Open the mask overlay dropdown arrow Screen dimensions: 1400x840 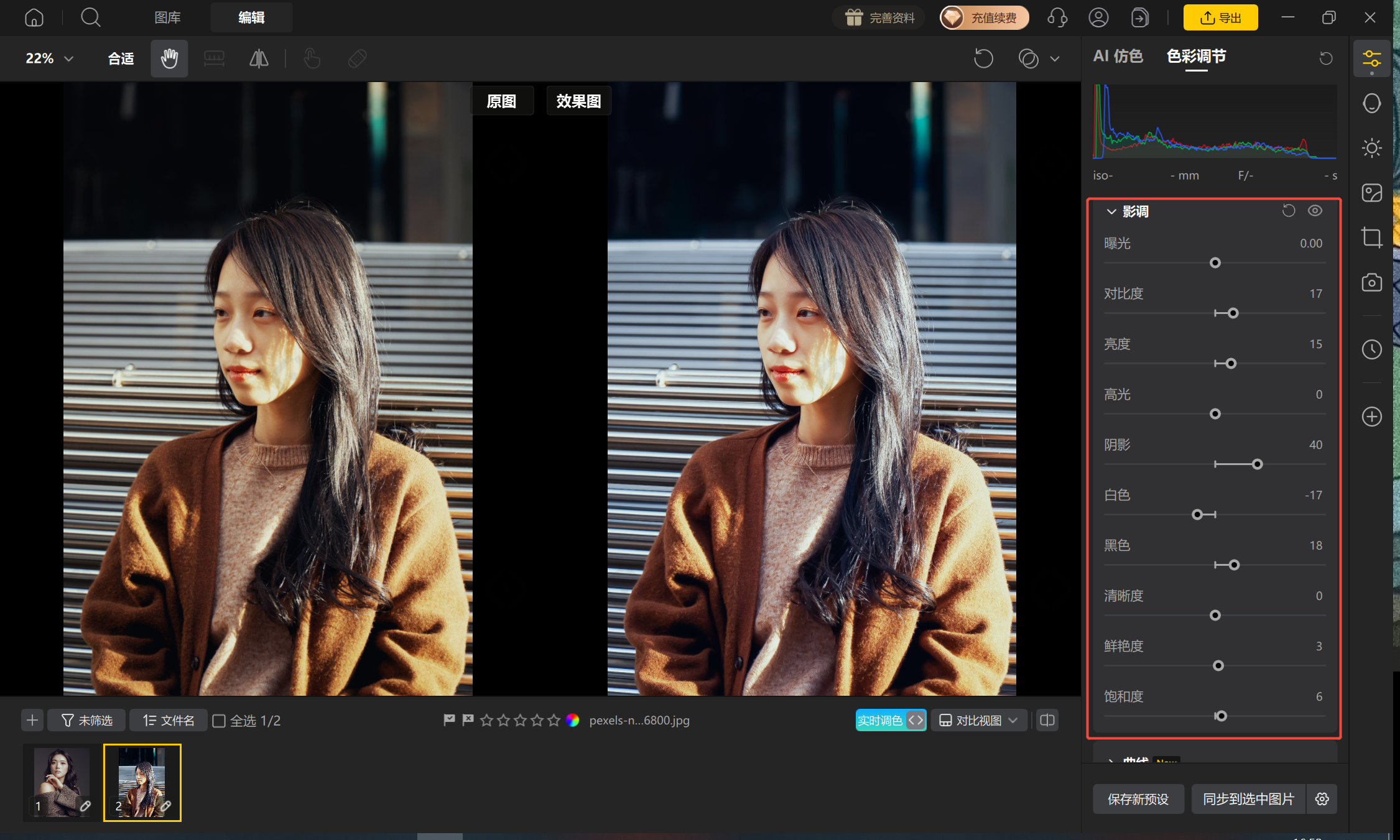point(1055,59)
